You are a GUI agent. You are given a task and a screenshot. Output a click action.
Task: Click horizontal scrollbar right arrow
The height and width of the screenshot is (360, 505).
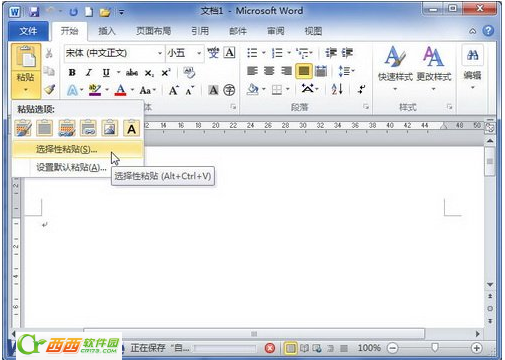[477, 334]
